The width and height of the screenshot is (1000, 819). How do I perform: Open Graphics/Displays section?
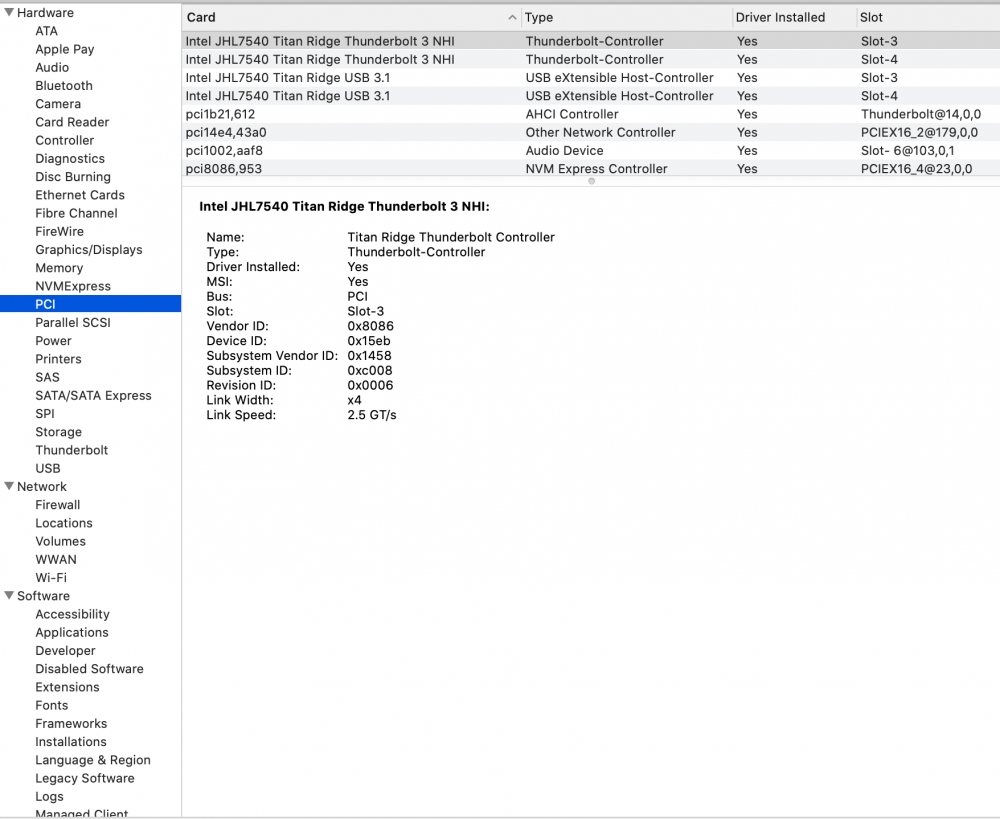click(89, 249)
